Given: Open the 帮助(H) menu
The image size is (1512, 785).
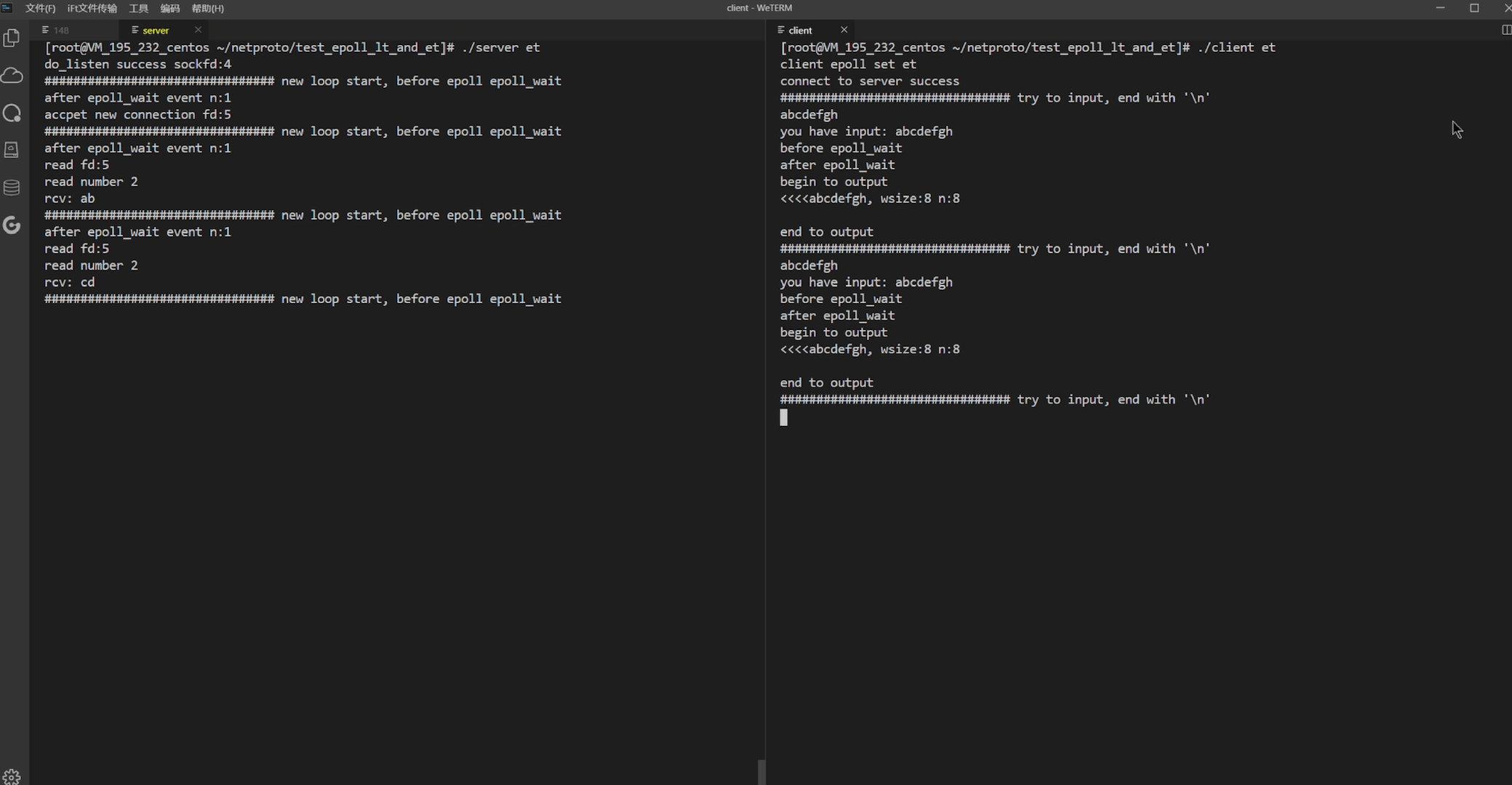Looking at the screenshot, I should click(x=207, y=8).
